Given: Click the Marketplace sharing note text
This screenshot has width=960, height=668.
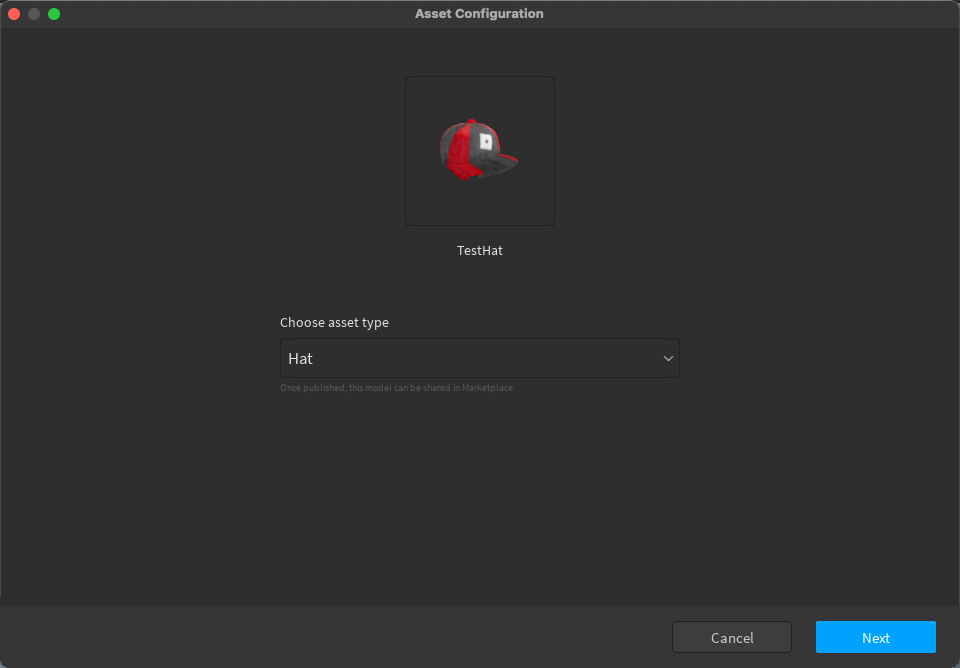Looking at the screenshot, I should point(396,388).
